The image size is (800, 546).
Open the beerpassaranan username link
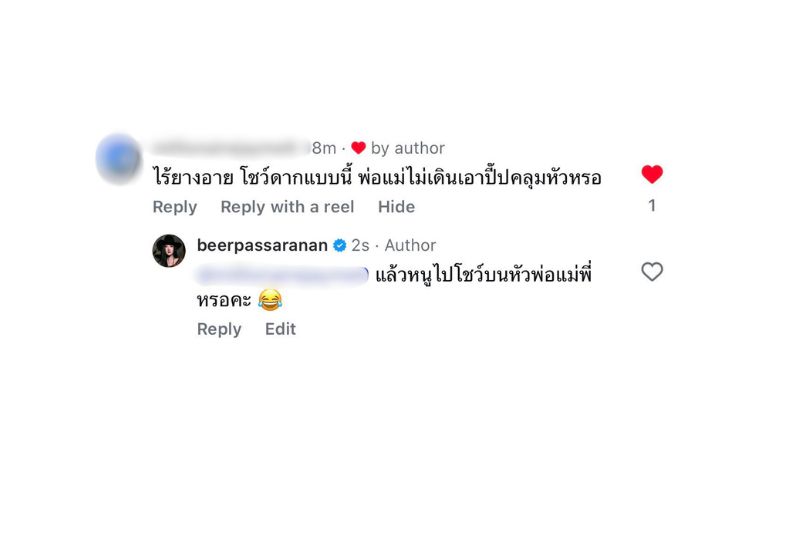click(x=262, y=245)
